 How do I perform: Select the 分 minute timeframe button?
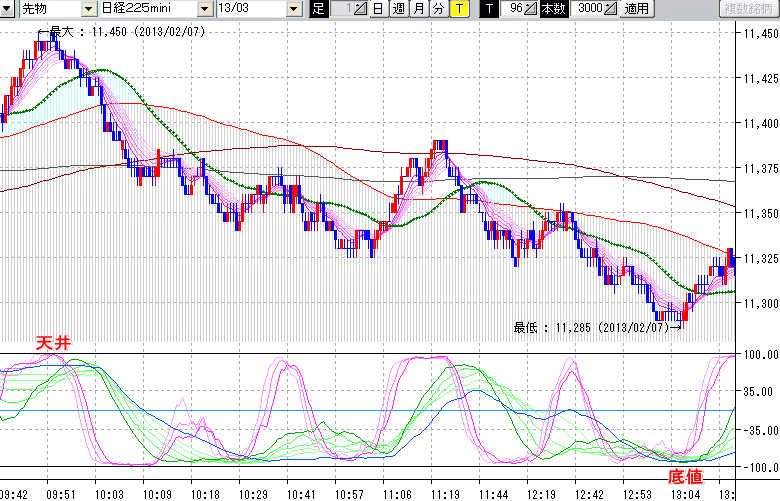click(x=438, y=9)
